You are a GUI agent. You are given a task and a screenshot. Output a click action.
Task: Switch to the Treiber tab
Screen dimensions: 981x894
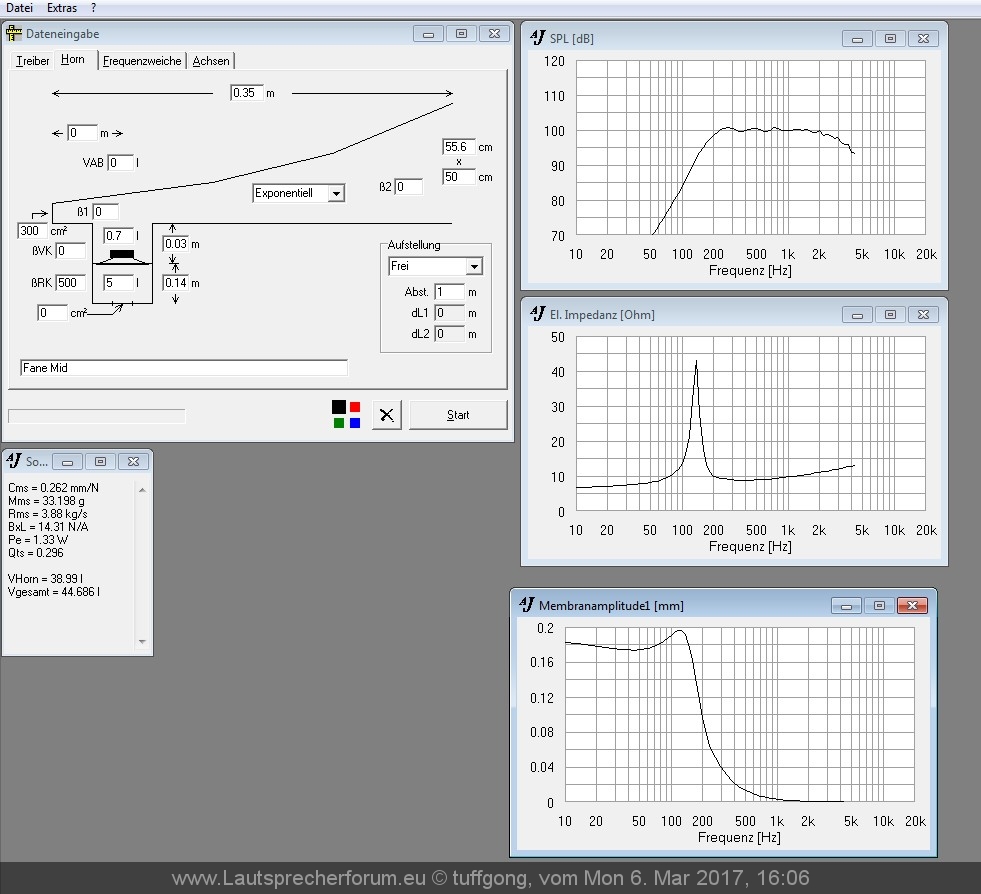click(33, 61)
